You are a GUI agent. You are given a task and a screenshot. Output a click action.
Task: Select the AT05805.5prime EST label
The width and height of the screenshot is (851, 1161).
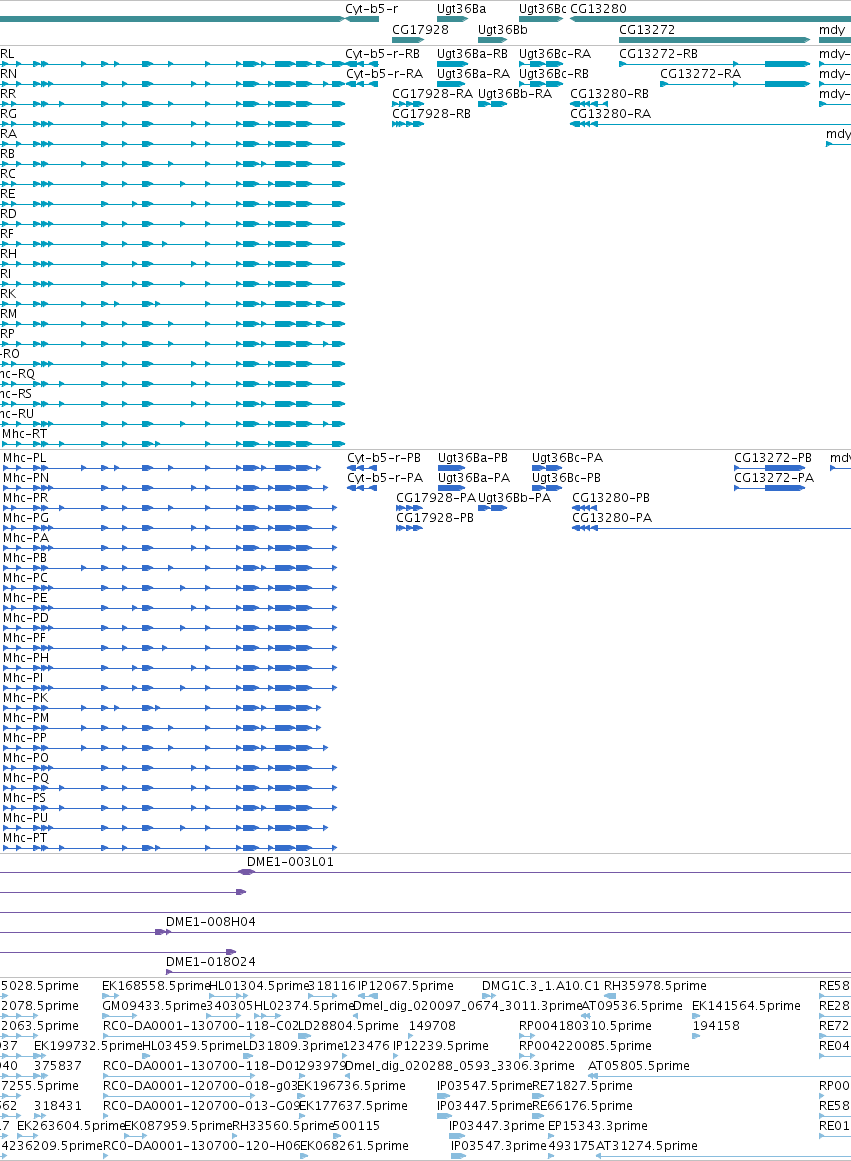[x=638, y=1066]
